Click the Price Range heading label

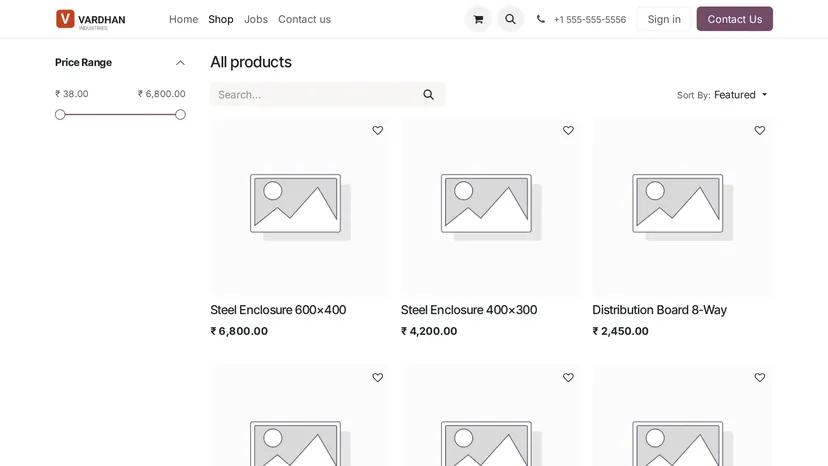83,62
